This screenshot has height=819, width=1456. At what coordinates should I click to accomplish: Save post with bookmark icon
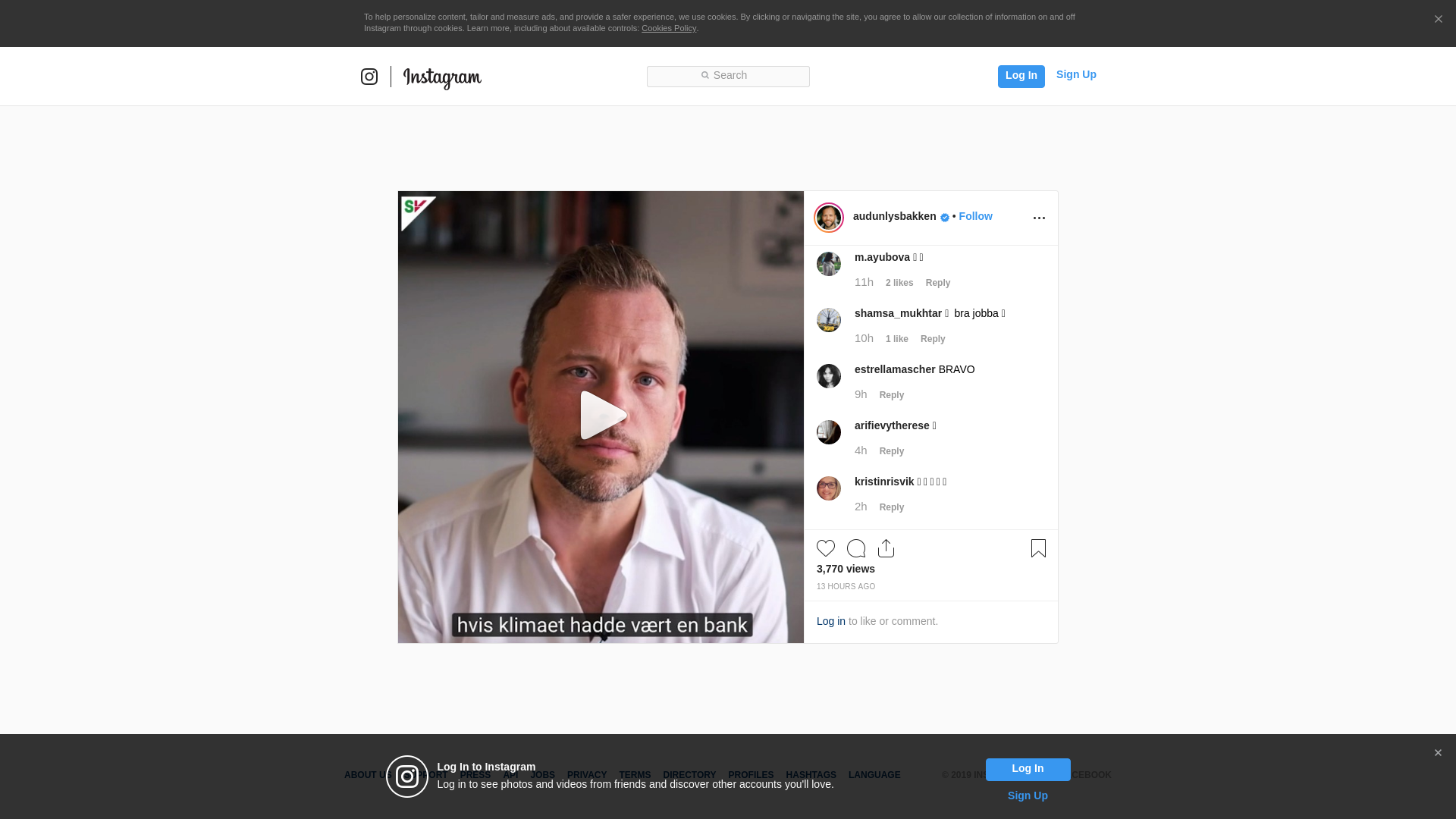1038,548
